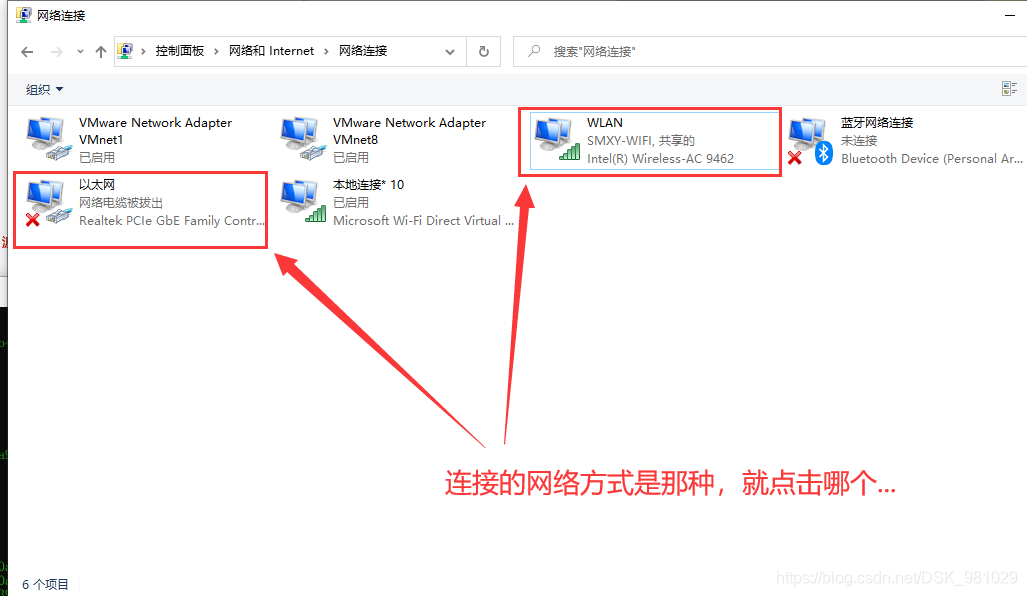Expand chevron after 网络和 Internet breadcrumb

click(326, 51)
